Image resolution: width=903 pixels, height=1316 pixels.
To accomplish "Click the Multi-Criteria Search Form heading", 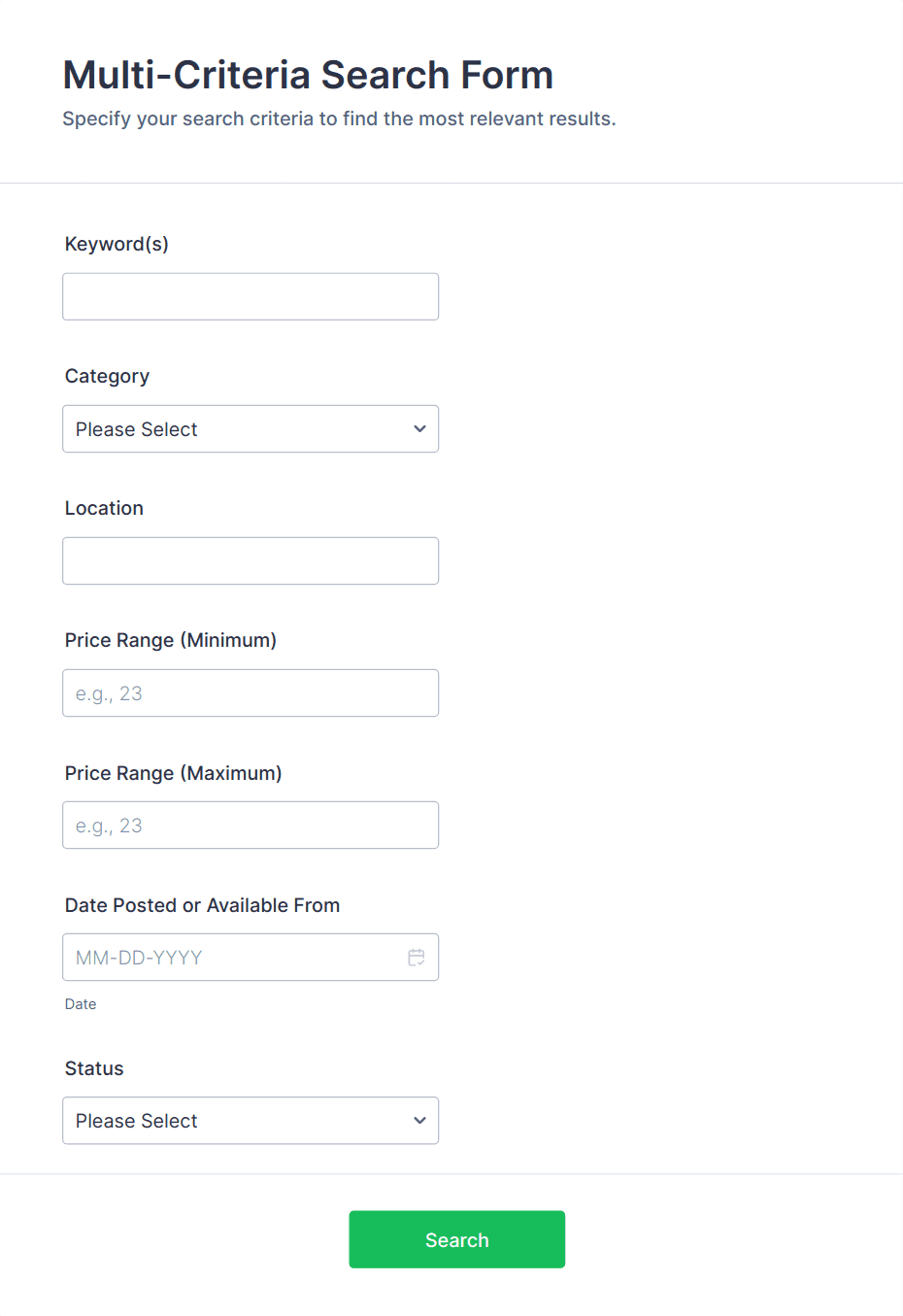I will 308,75.
